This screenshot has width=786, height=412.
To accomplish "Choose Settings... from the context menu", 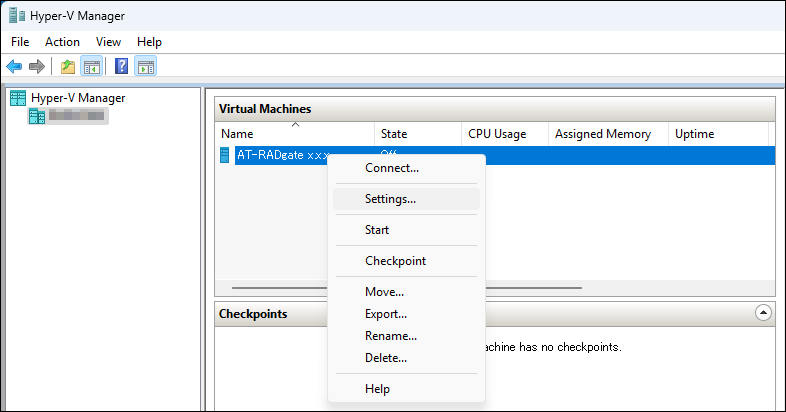I will pyautogui.click(x=390, y=199).
